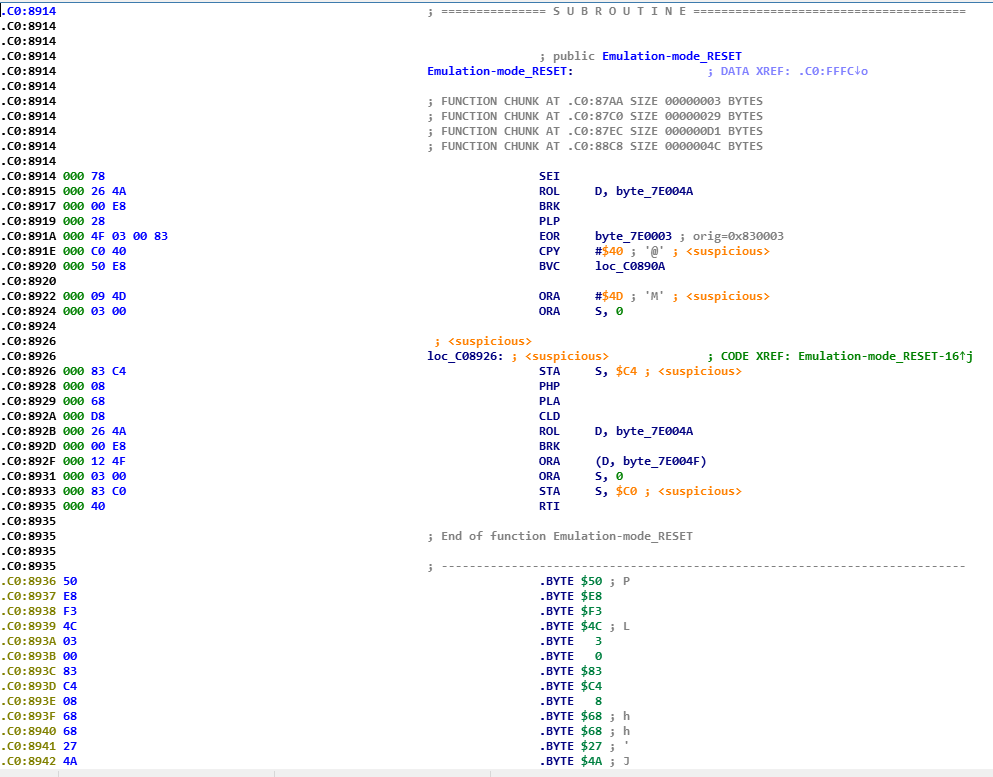Click the CLD instruction mnemonic

(549, 416)
